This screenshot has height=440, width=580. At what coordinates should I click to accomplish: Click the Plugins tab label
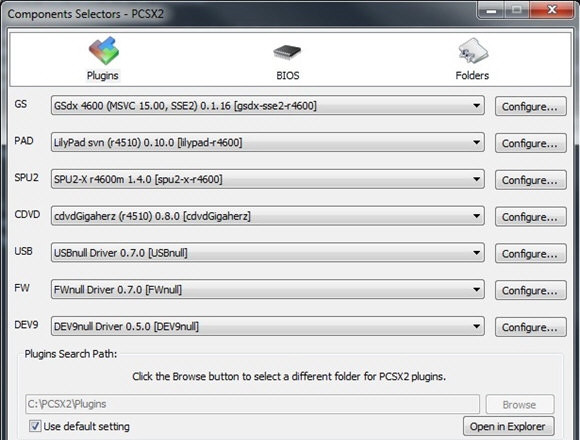(102, 75)
